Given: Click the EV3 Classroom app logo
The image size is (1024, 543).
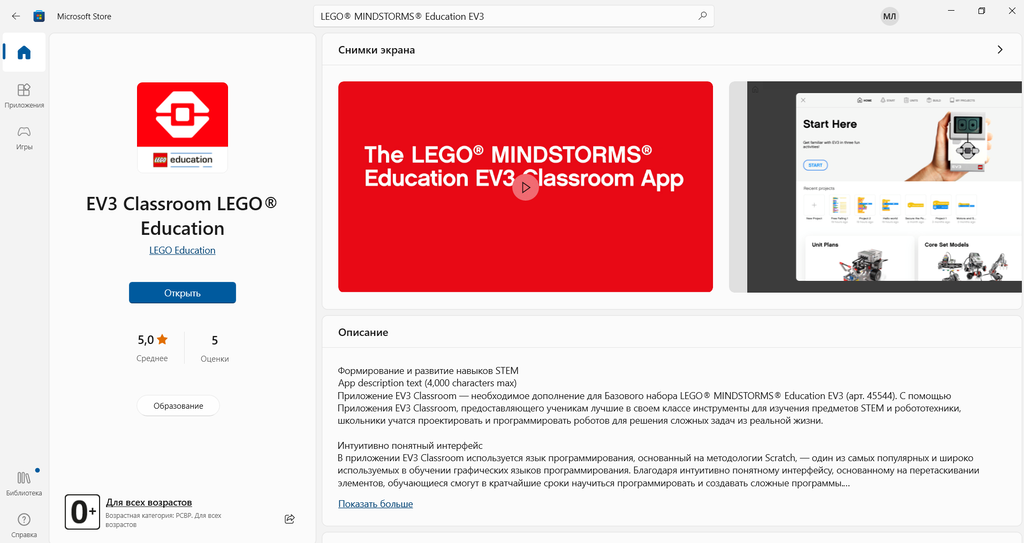Looking at the screenshot, I should 182,127.
